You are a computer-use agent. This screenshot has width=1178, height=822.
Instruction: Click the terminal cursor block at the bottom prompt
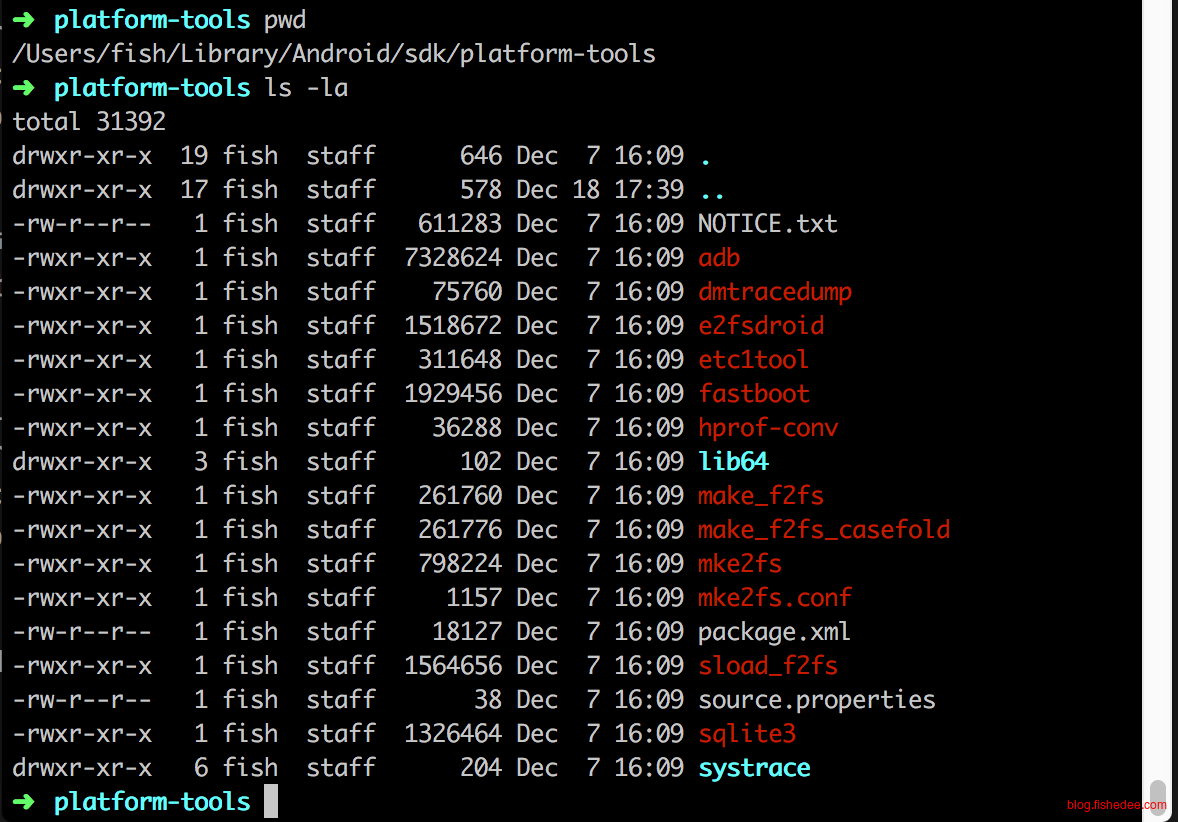271,802
